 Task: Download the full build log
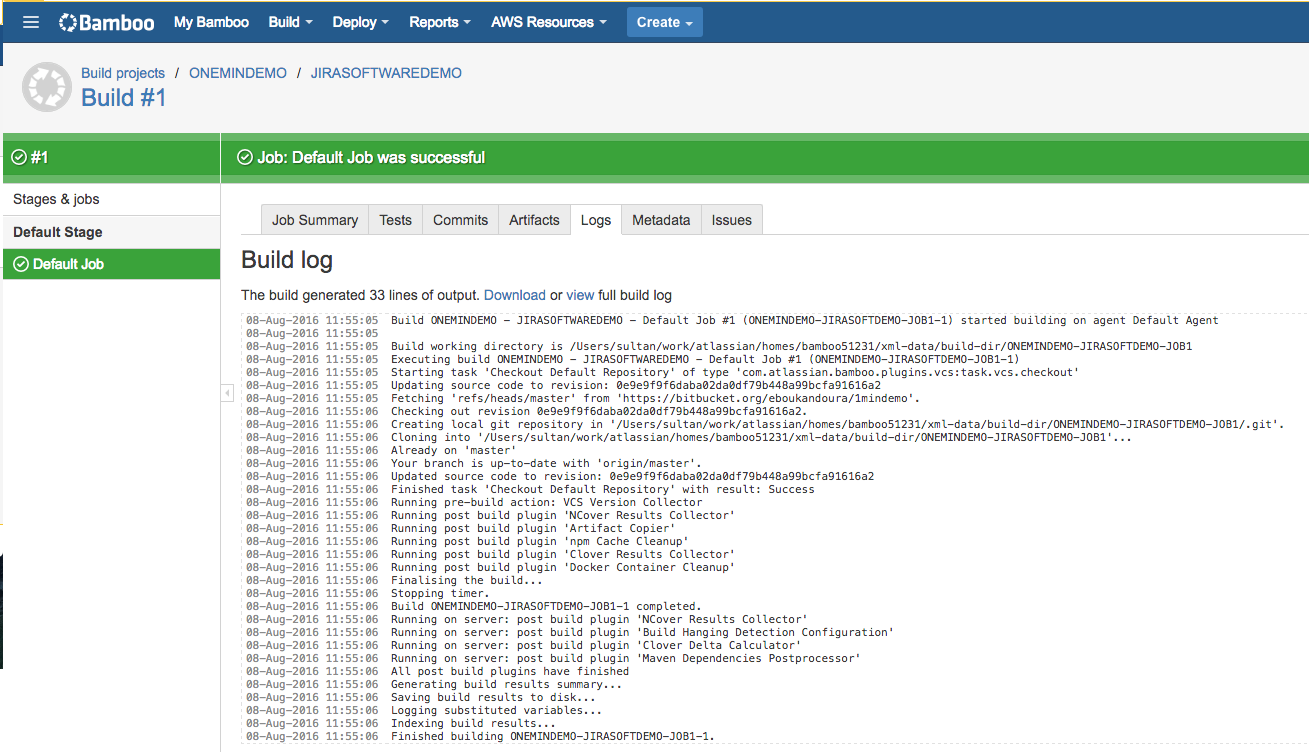(x=515, y=295)
